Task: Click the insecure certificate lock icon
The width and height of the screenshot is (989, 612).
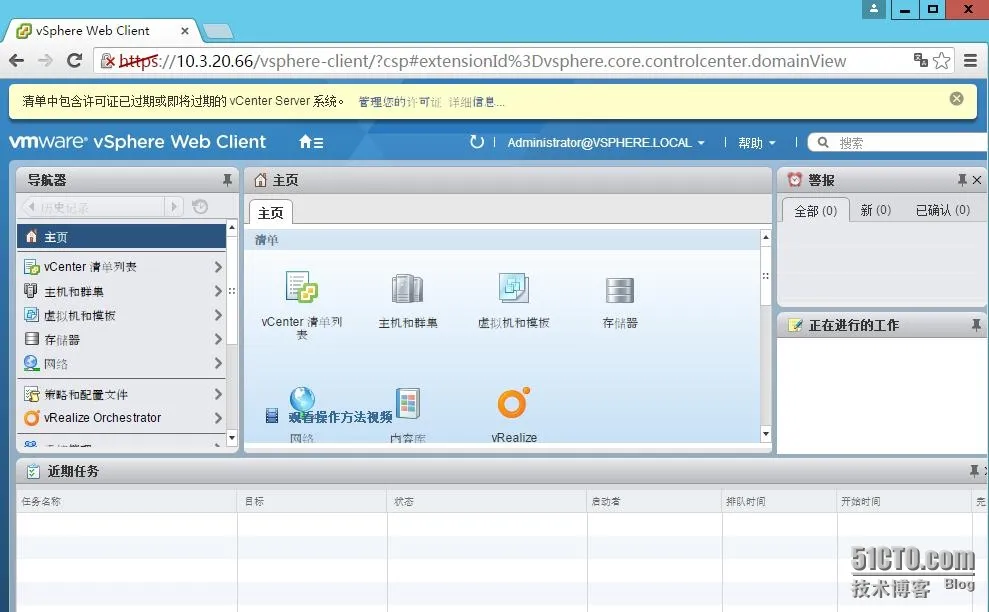Action: click(x=108, y=61)
